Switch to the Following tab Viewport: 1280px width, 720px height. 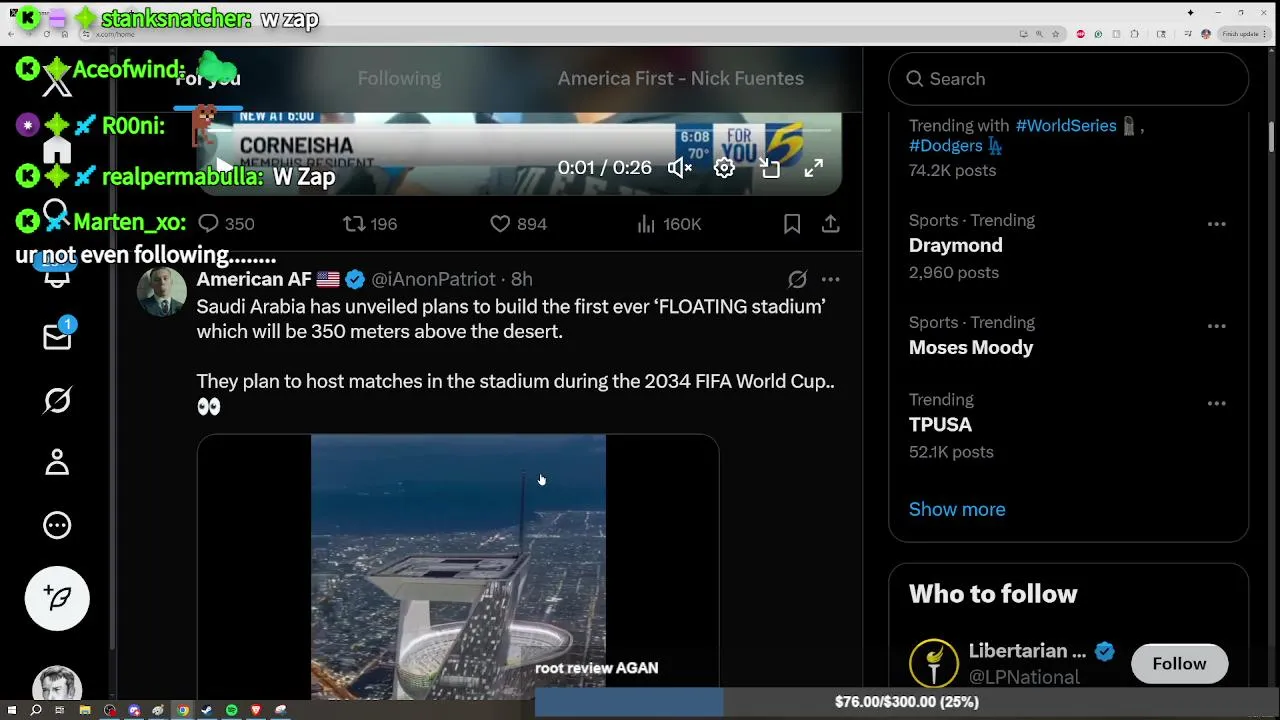[399, 78]
